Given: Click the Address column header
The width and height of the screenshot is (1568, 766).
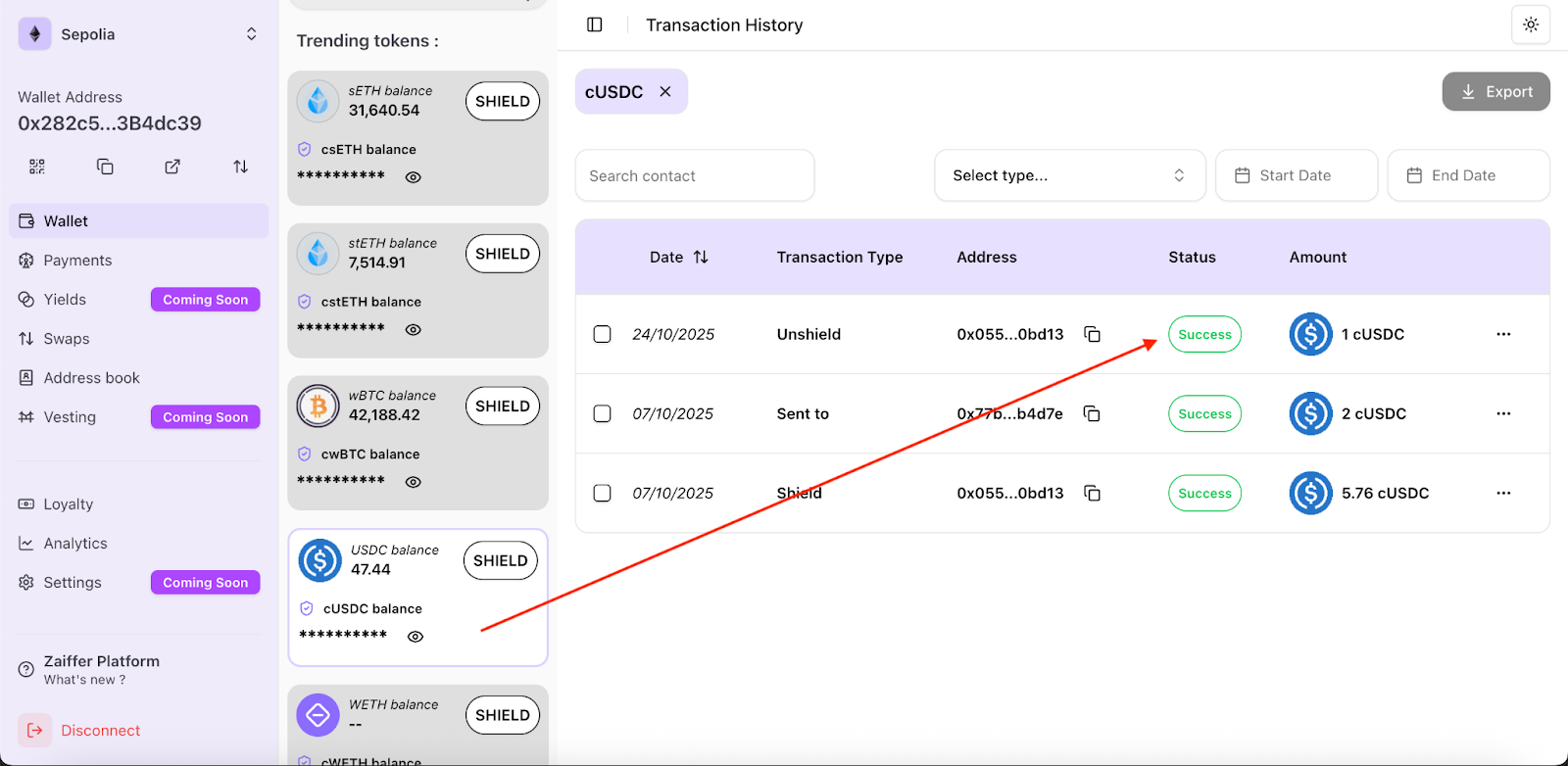Looking at the screenshot, I should coord(987,257).
